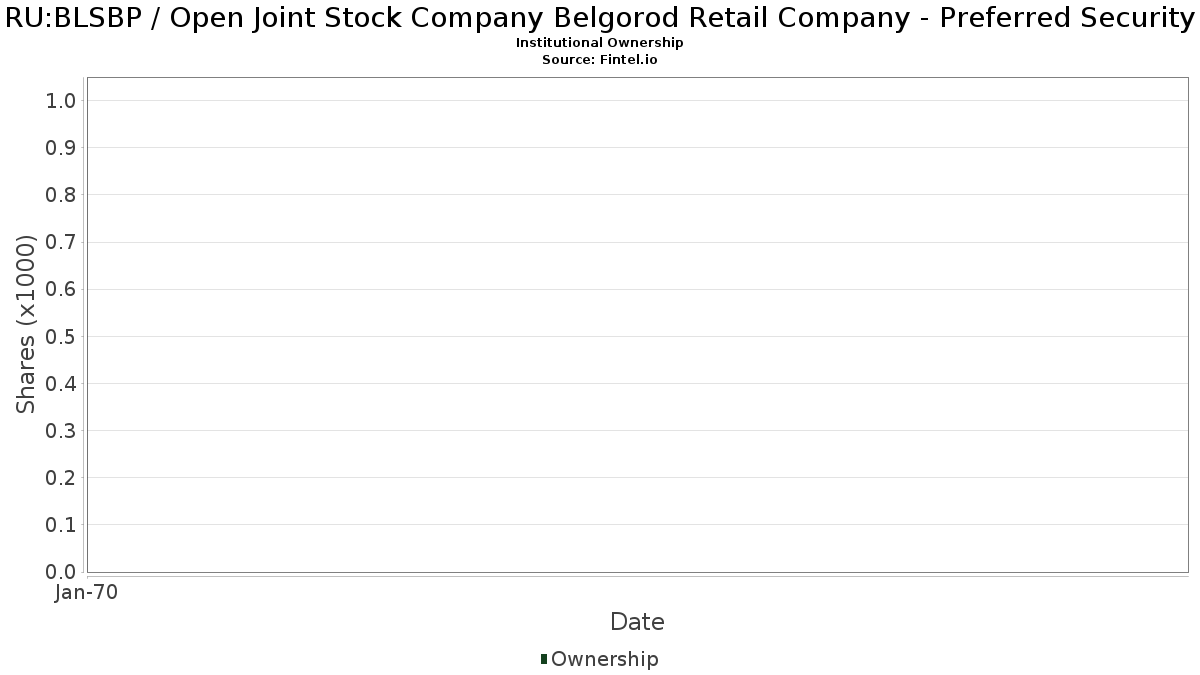Image resolution: width=1200 pixels, height=675 pixels.
Task: Select the Institutional Ownership subtitle
Action: click(x=600, y=43)
